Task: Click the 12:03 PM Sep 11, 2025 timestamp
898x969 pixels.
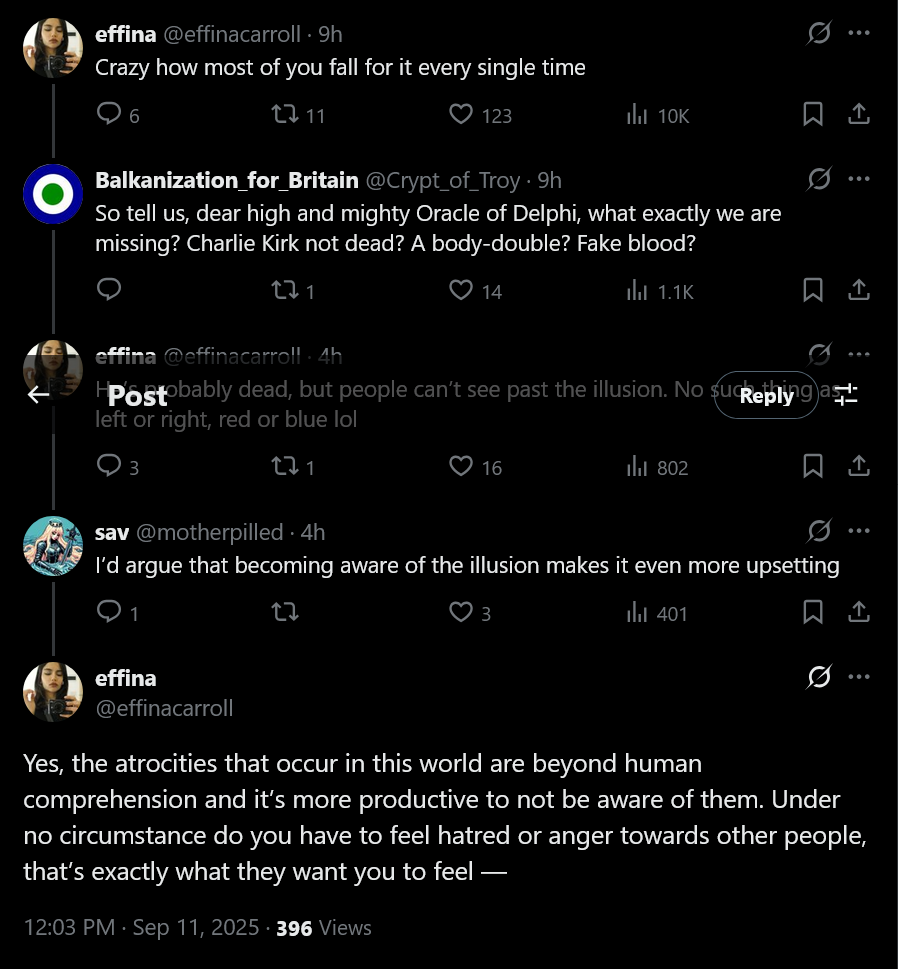Action: [x=141, y=928]
